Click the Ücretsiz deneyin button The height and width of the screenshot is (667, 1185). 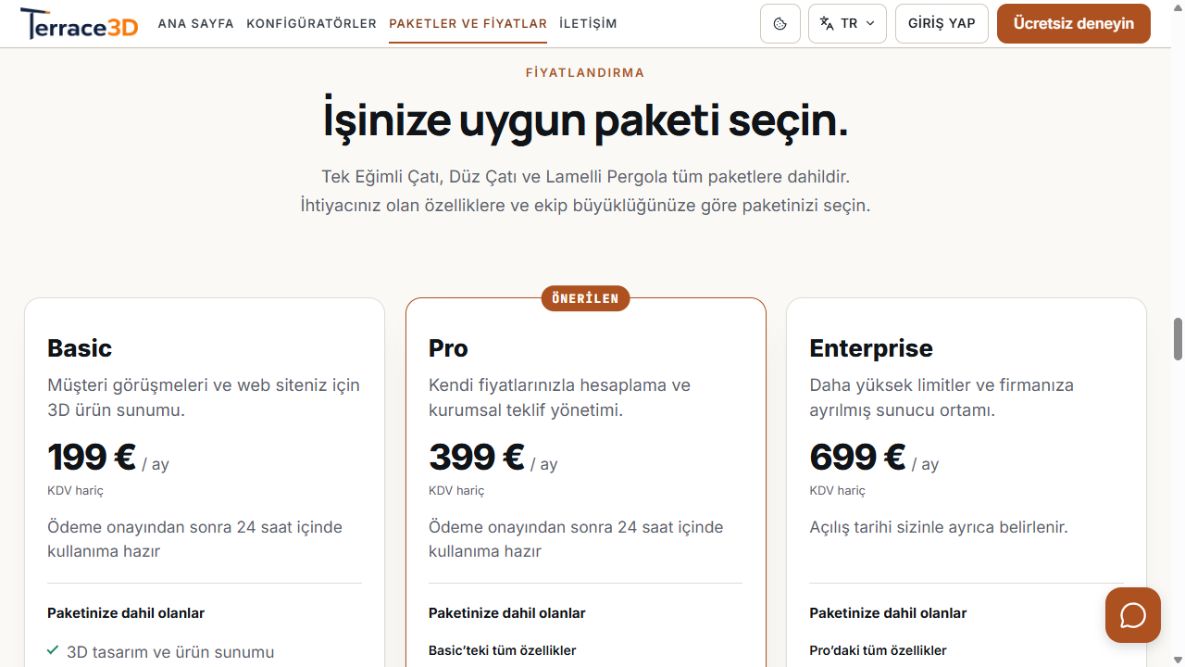[x=1073, y=23]
